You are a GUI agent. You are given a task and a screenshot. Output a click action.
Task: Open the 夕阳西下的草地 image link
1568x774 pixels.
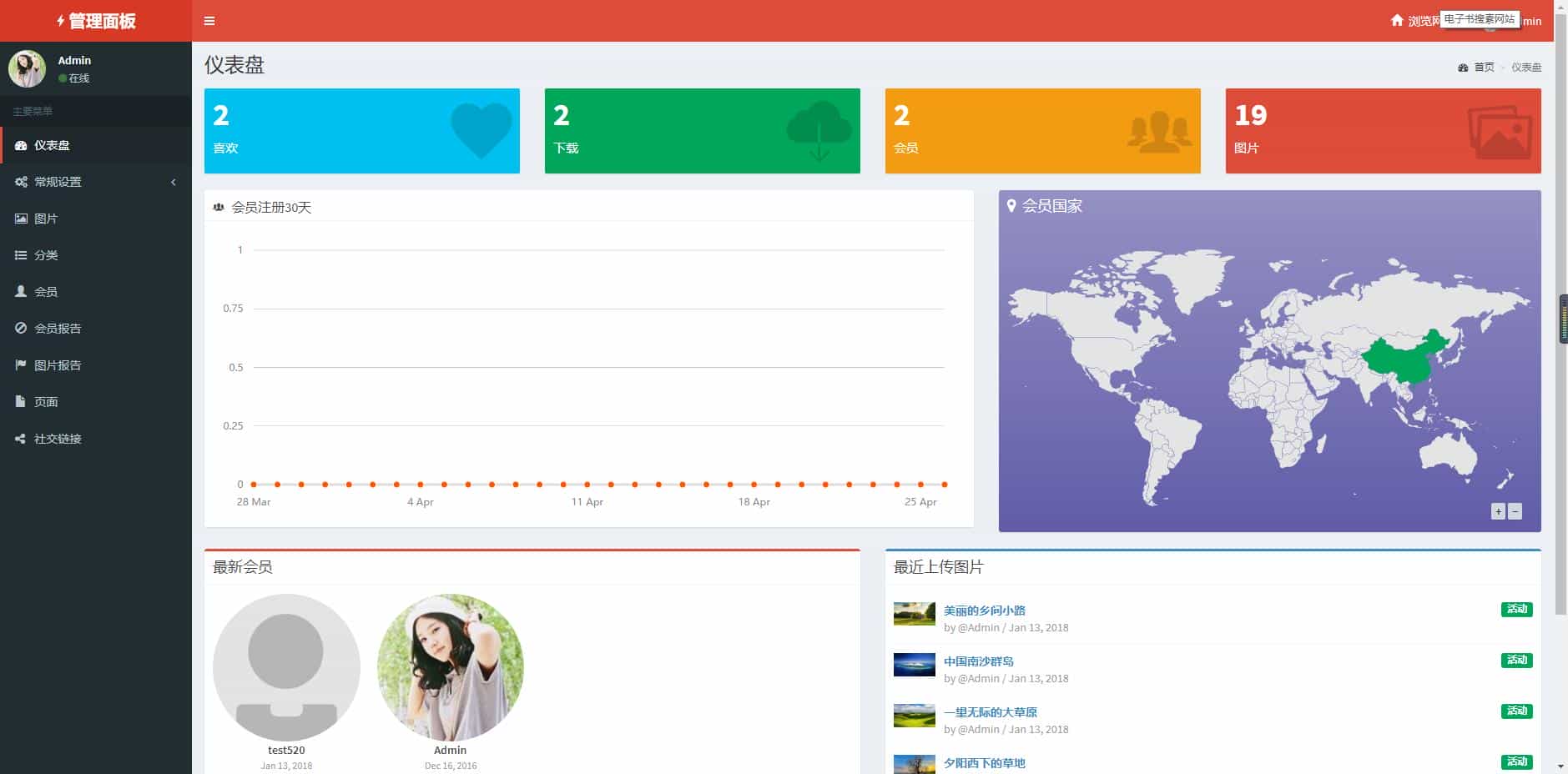tap(985, 763)
